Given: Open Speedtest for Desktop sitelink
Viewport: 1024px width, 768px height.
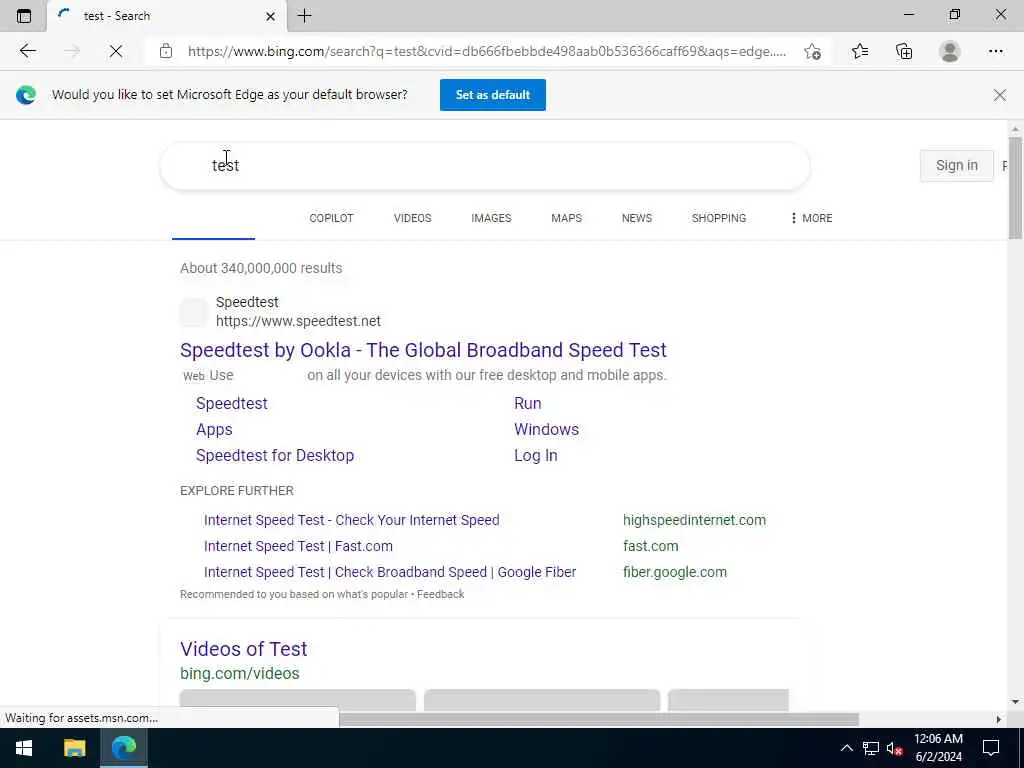Looking at the screenshot, I should (x=275, y=456).
